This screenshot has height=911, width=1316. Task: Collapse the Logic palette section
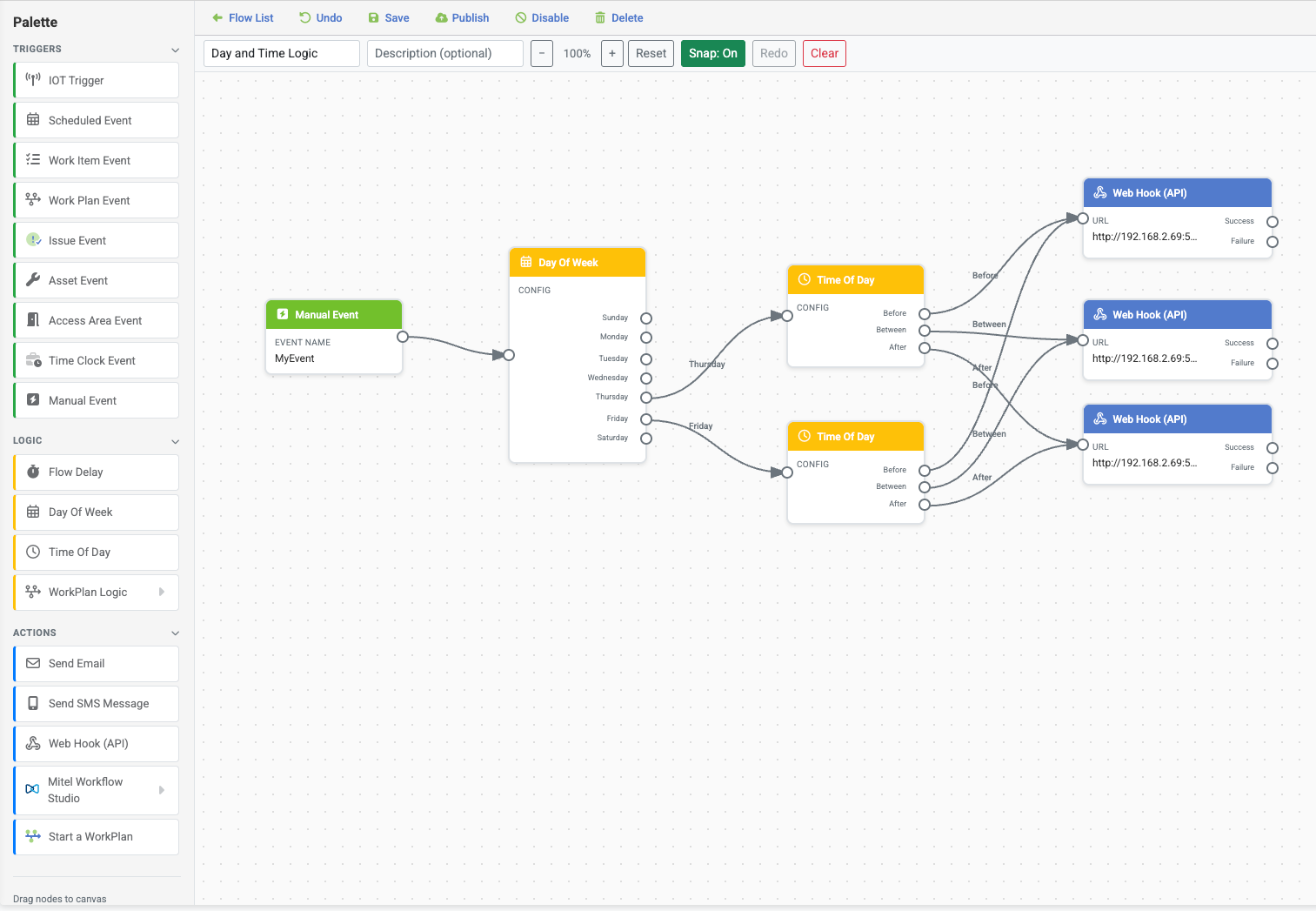click(175, 441)
